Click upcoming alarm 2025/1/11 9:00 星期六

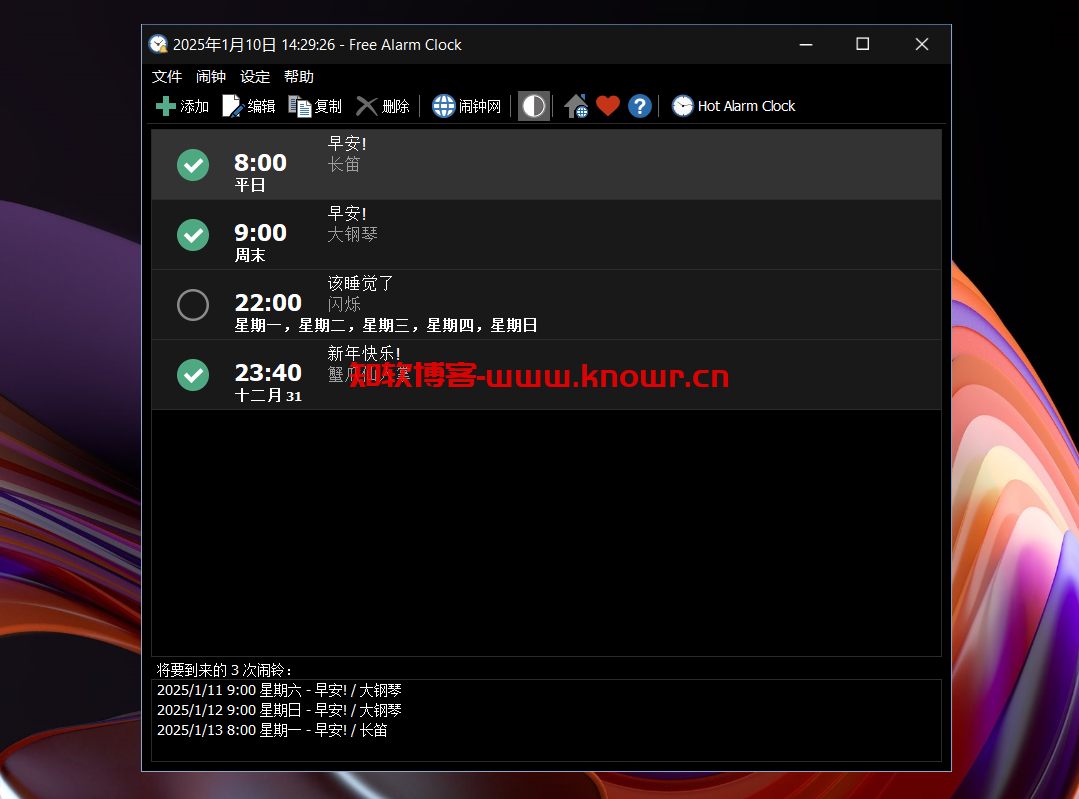click(x=279, y=690)
